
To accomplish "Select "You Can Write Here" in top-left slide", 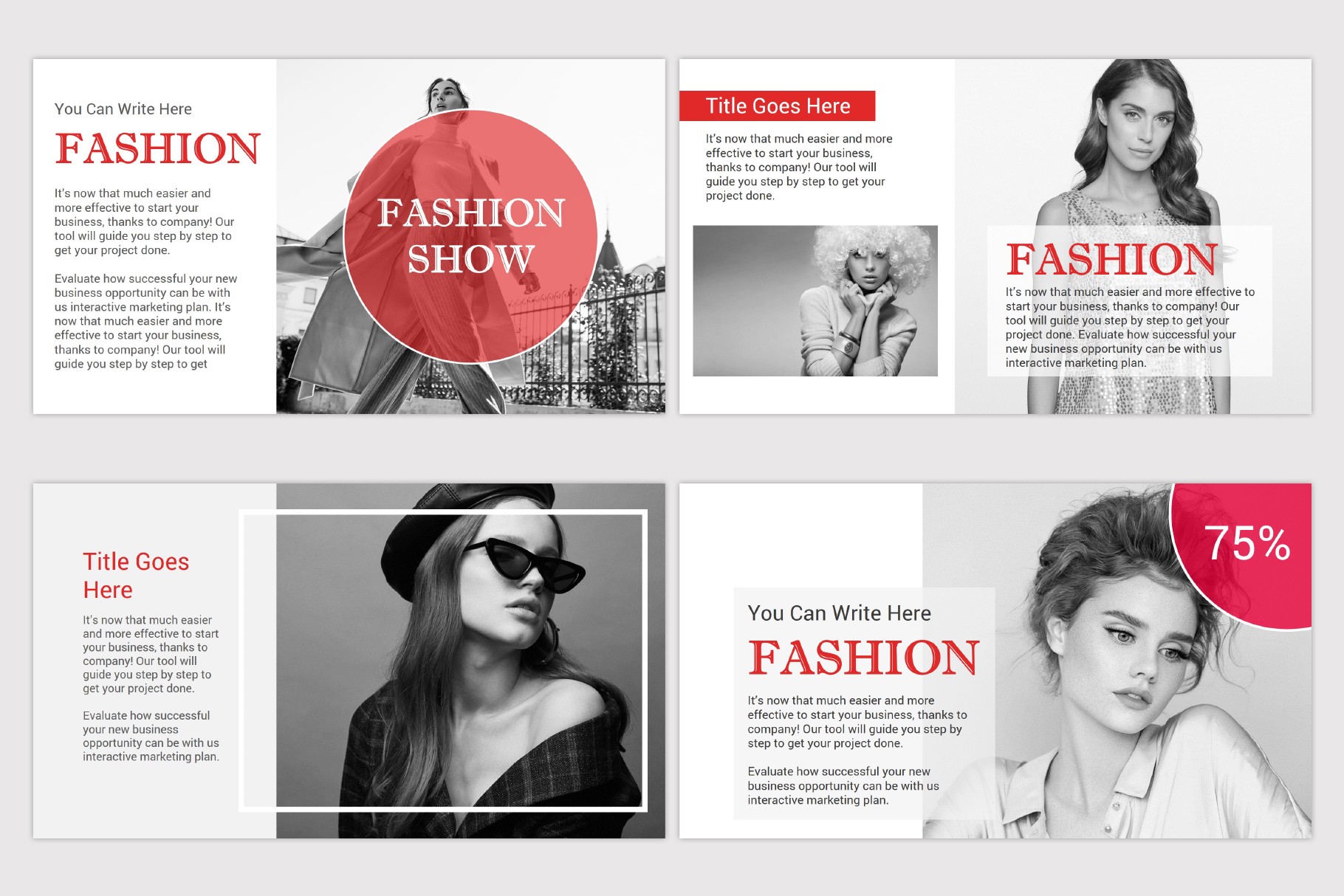I will tap(123, 109).
